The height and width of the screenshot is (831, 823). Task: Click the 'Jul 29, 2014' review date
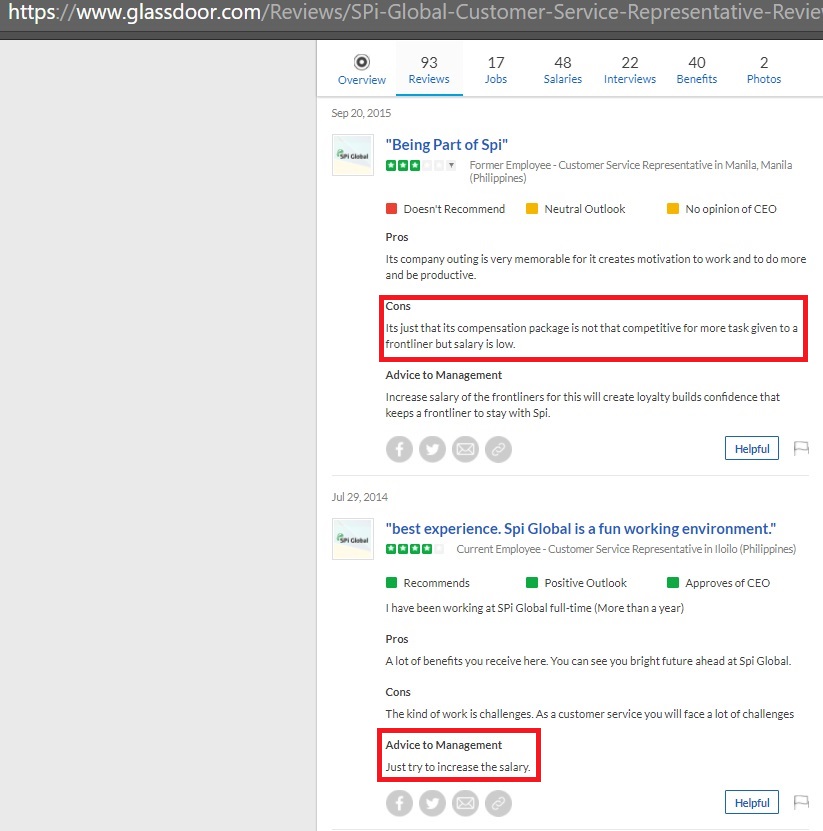point(359,497)
